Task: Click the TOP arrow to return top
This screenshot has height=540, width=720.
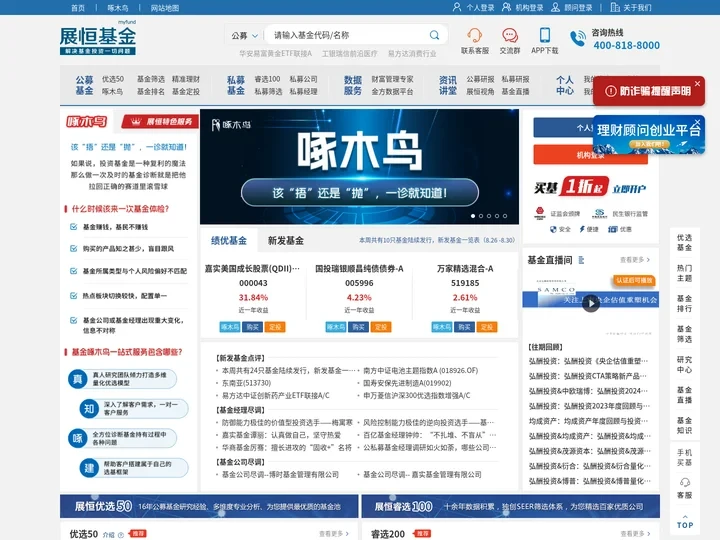Action: [x=685, y=522]
